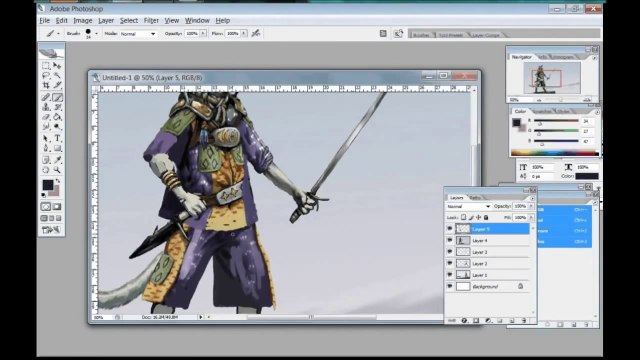Viewport: 640px width, 360px height.
Task: Swap foreground and background colors
Action: (58, 180)
